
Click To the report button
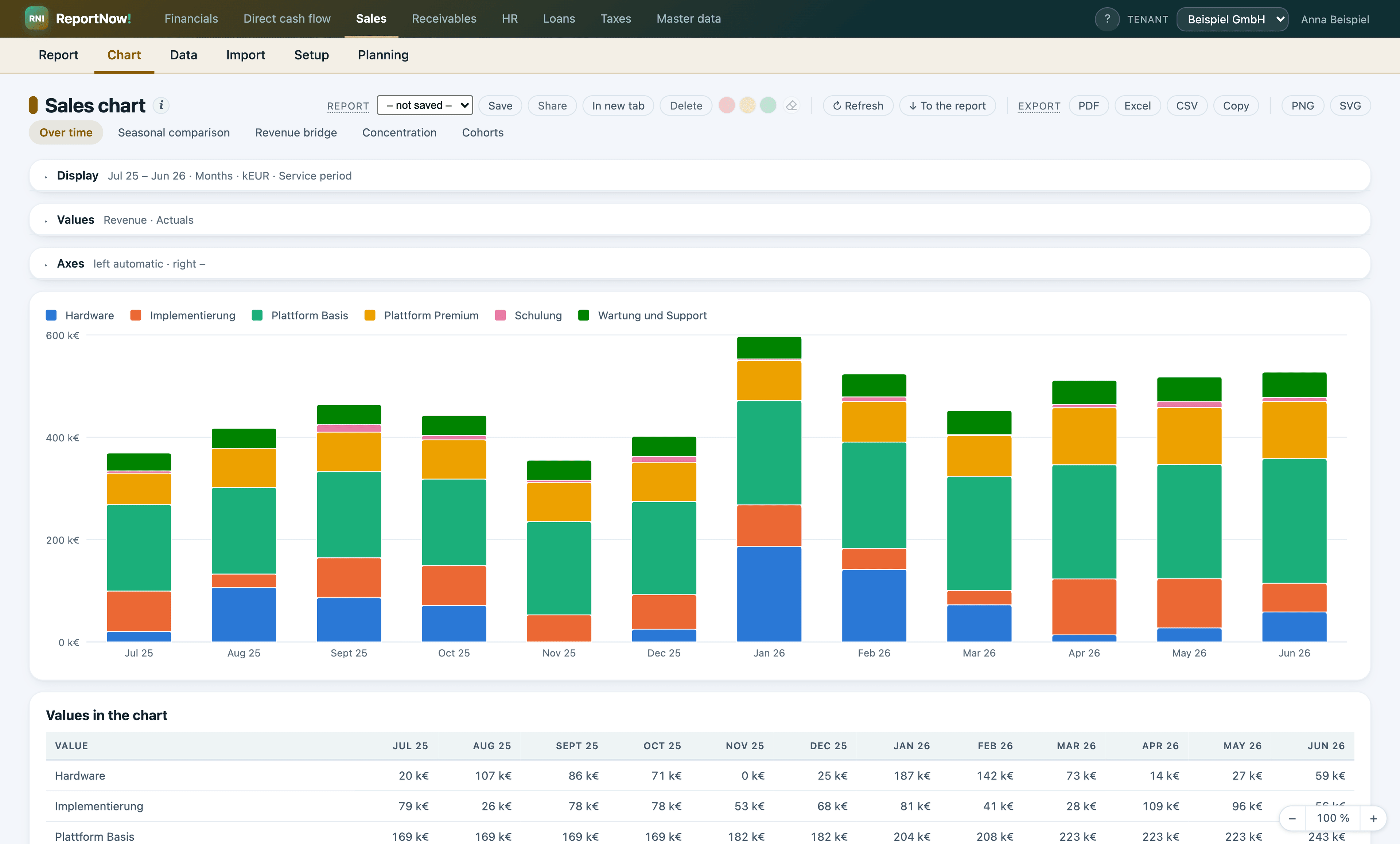click(x=947, y=106)
